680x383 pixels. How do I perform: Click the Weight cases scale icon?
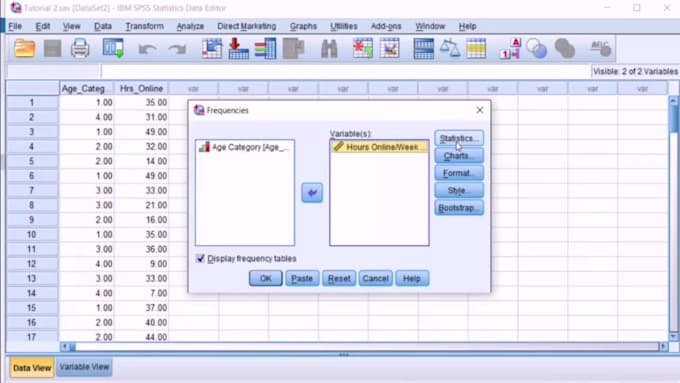pyautogui.click(x=450, y=48)
